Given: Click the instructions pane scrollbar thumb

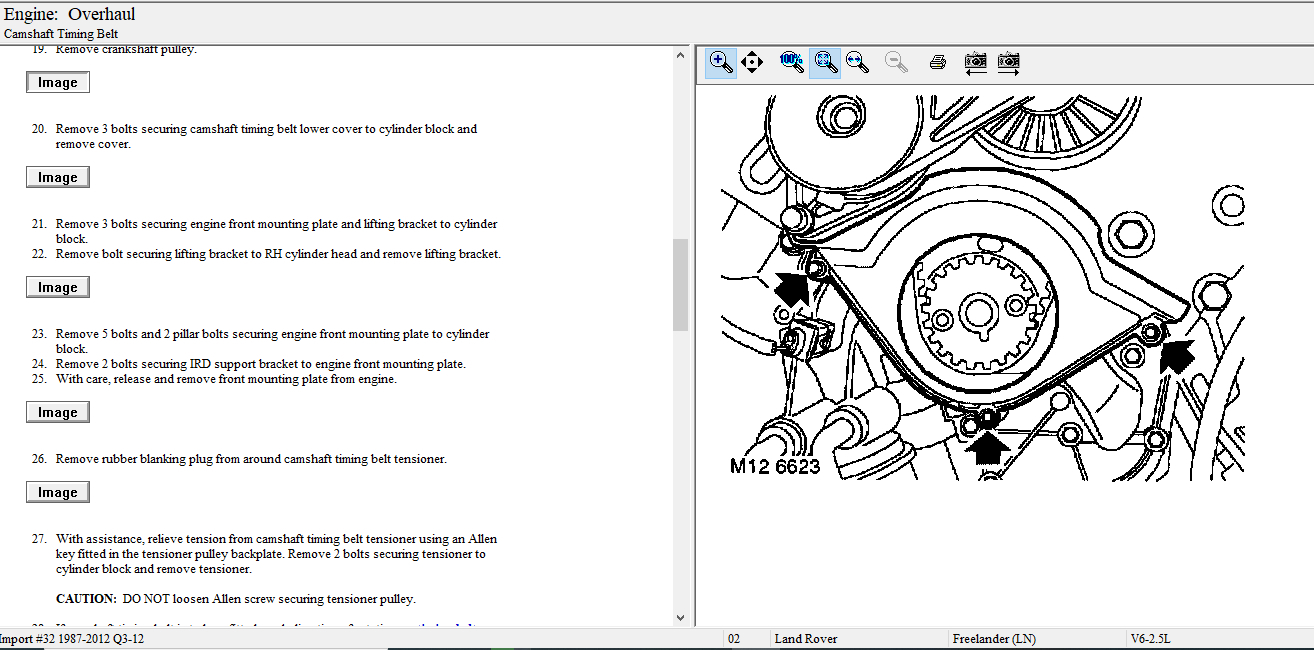Looking at the screenshot, I should click(x=680, y=285).
